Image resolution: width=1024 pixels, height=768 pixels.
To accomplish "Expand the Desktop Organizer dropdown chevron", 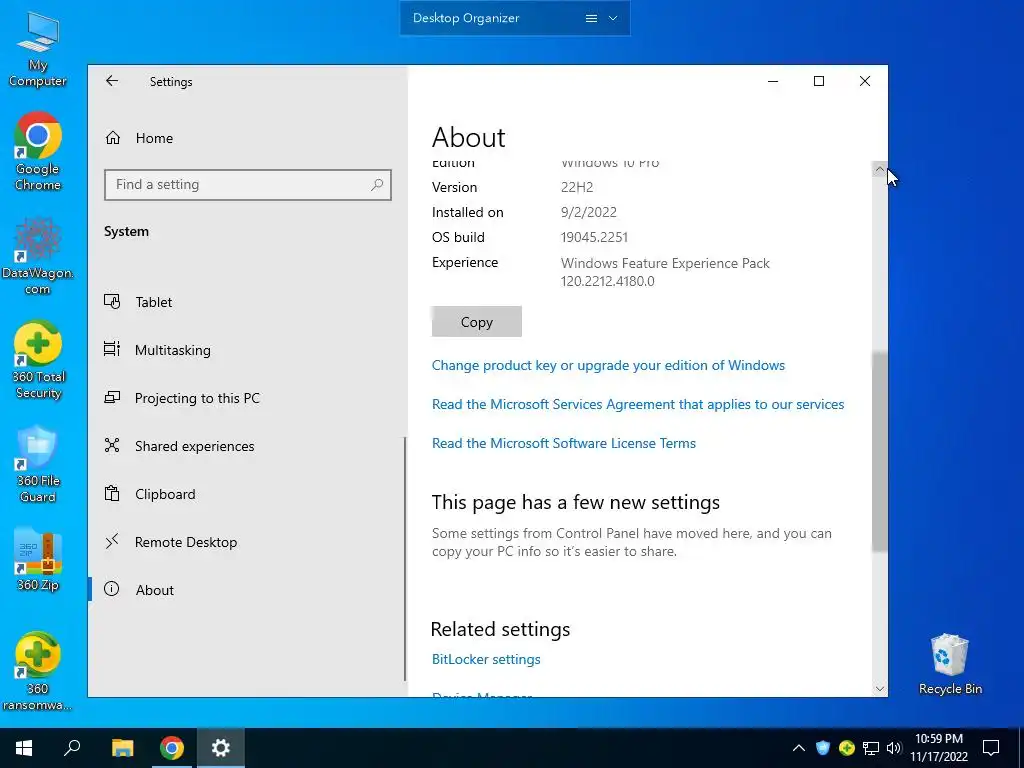I will [x=613, y=18].
